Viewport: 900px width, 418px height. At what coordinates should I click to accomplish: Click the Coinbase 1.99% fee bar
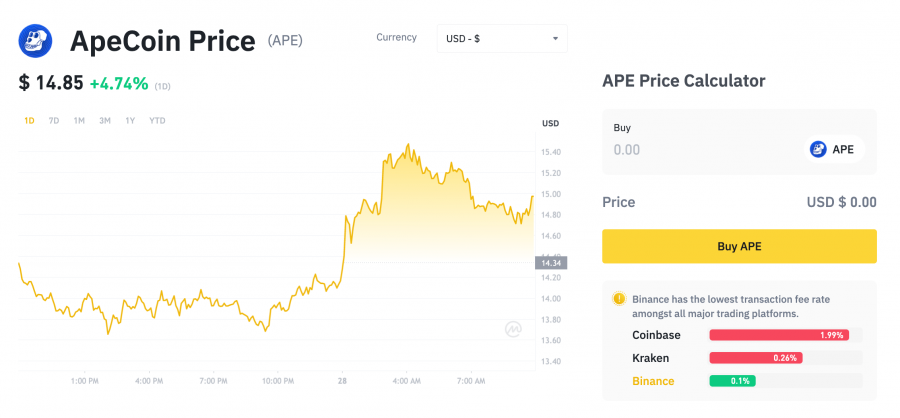pyautogui.click(x=779, y=335)
